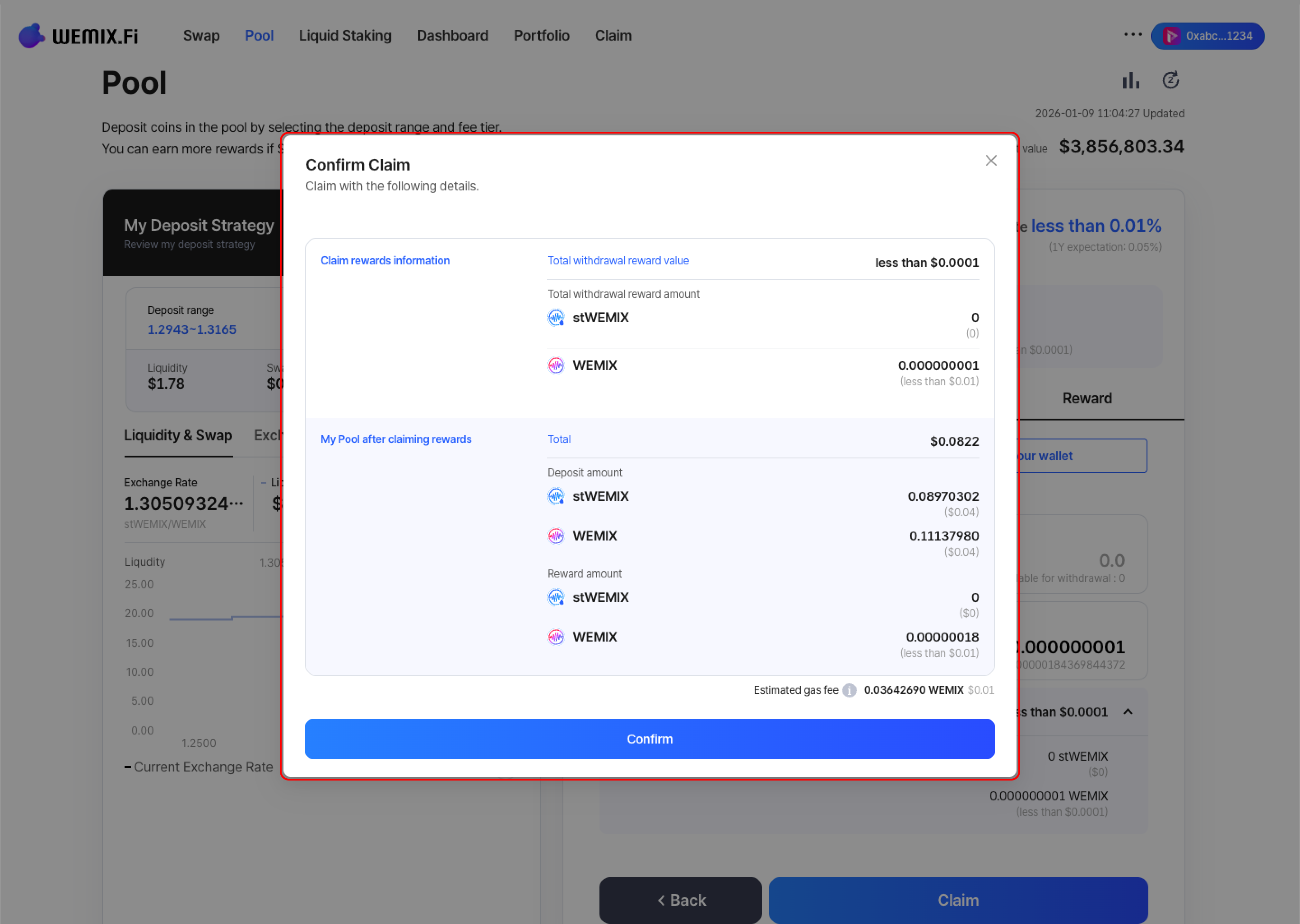Click the Back button
The image size is (1300, 924).
(680, 900)
